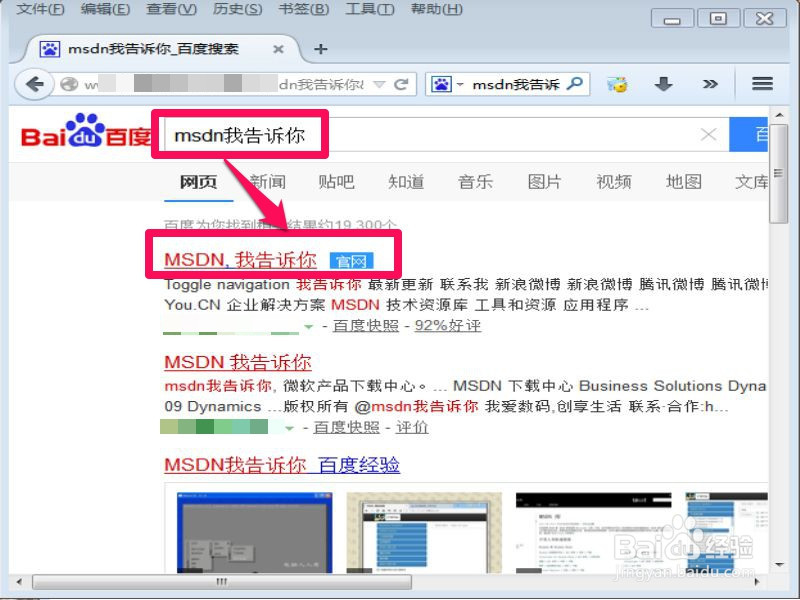Viewport: 800px width, 600px height.
Task: Open new tab with plus button
Action: 320,49
